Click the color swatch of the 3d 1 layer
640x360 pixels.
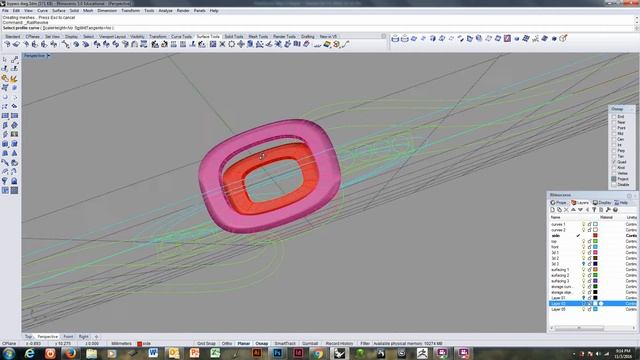point(596,253)
